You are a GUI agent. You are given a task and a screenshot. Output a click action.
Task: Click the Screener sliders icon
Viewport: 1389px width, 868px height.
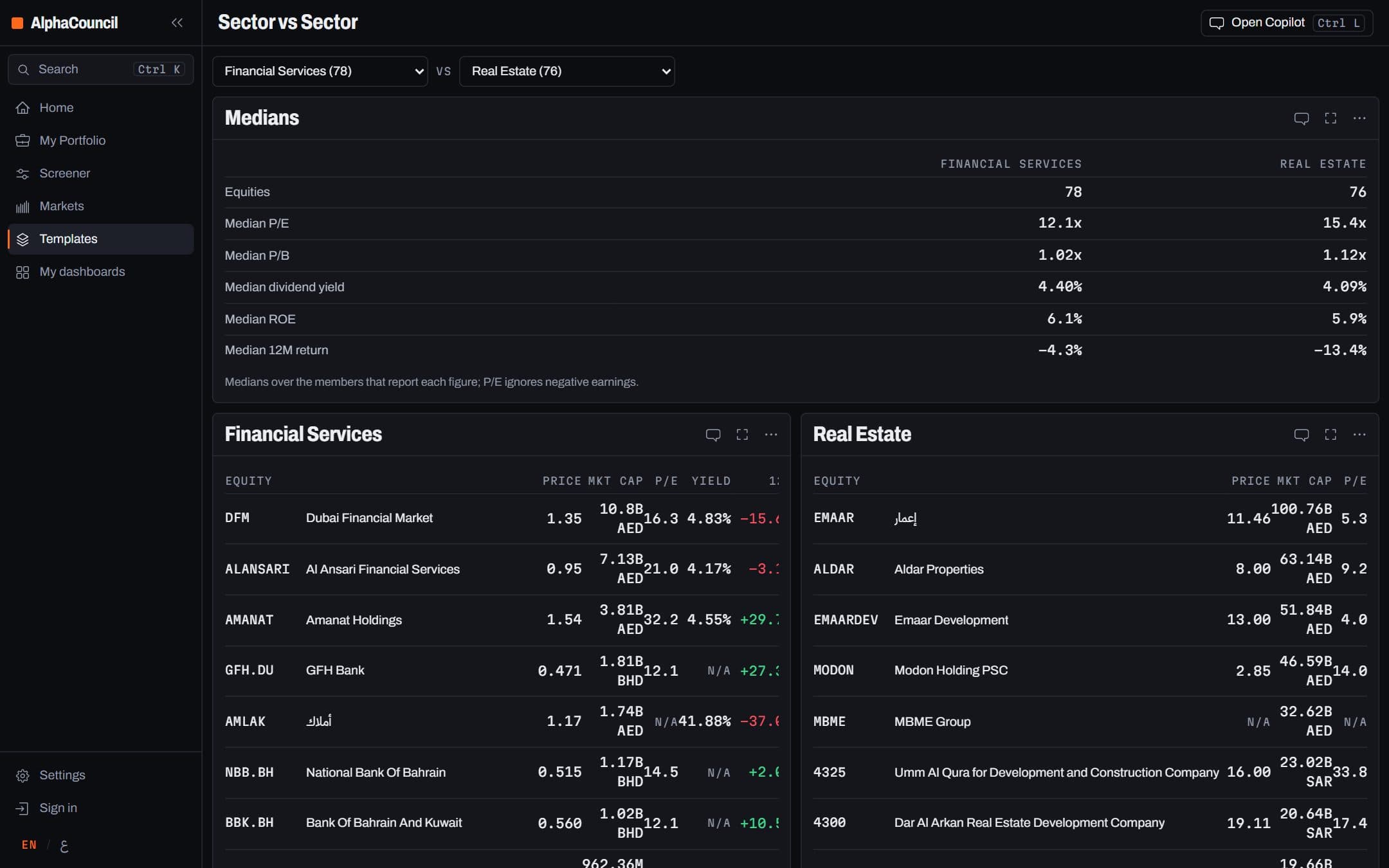tap(23, 174)
